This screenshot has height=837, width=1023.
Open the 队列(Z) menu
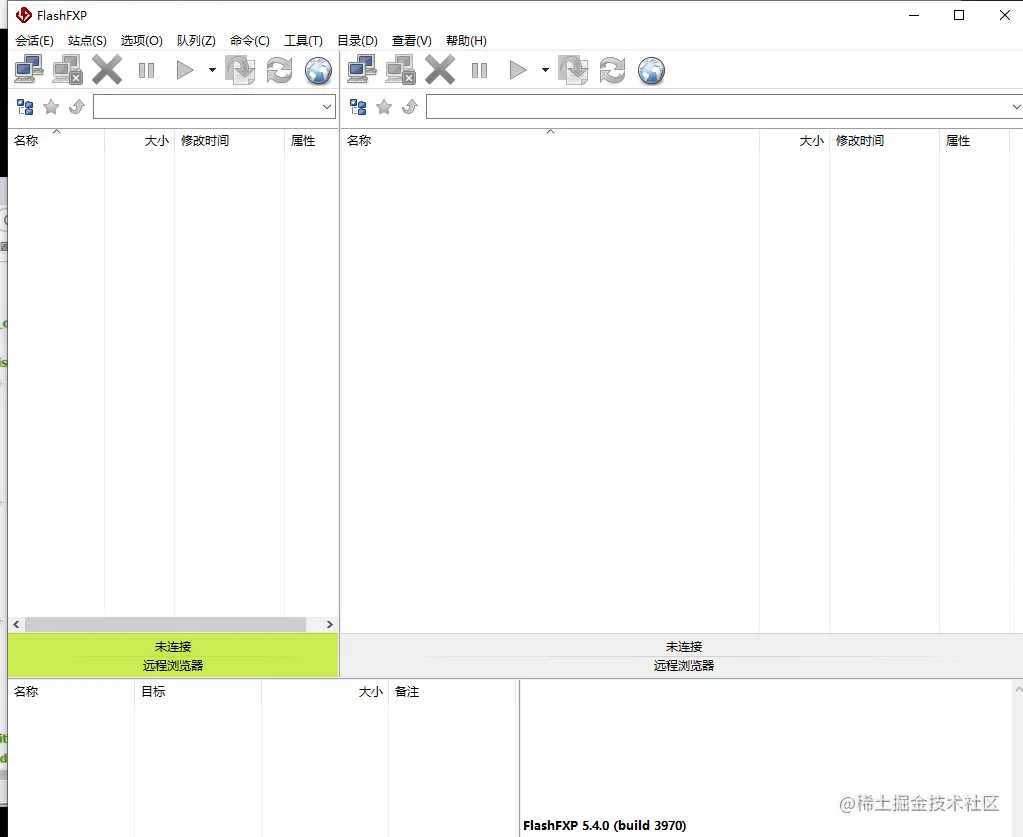pos(196,40)
